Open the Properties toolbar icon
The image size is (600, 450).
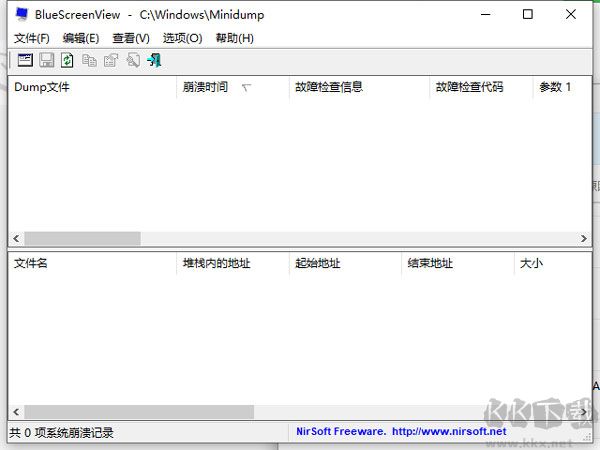[x=111, y=60]
